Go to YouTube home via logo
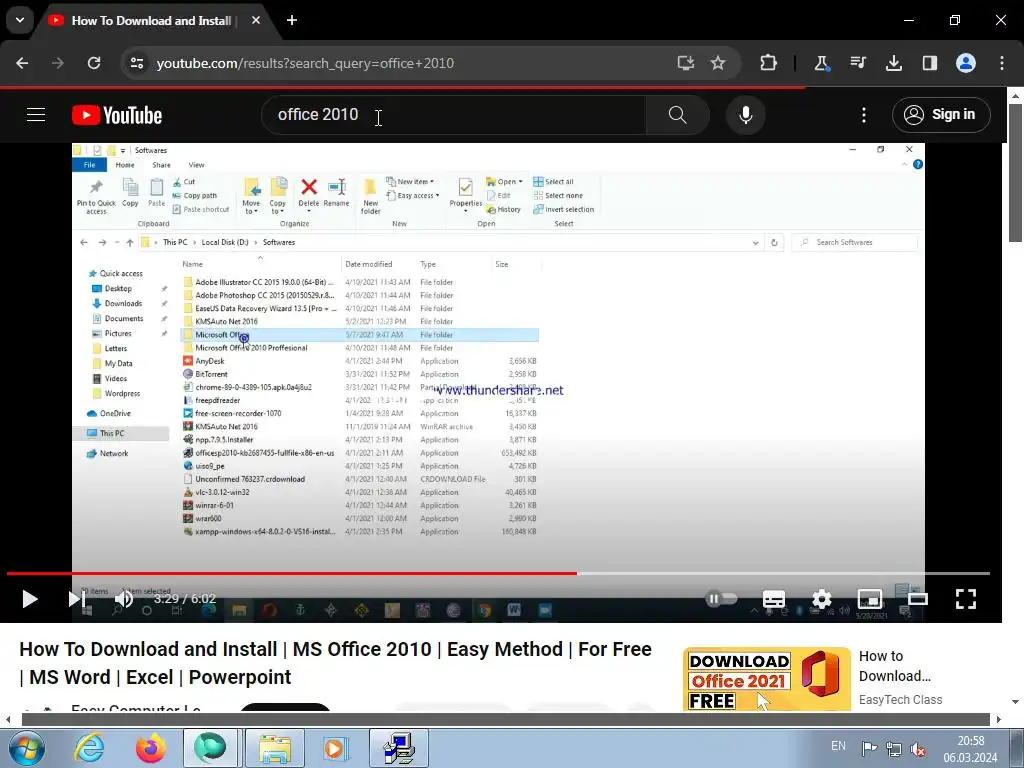The height and width of the screenshot is (768, 1024). click(x=117, y=115)
